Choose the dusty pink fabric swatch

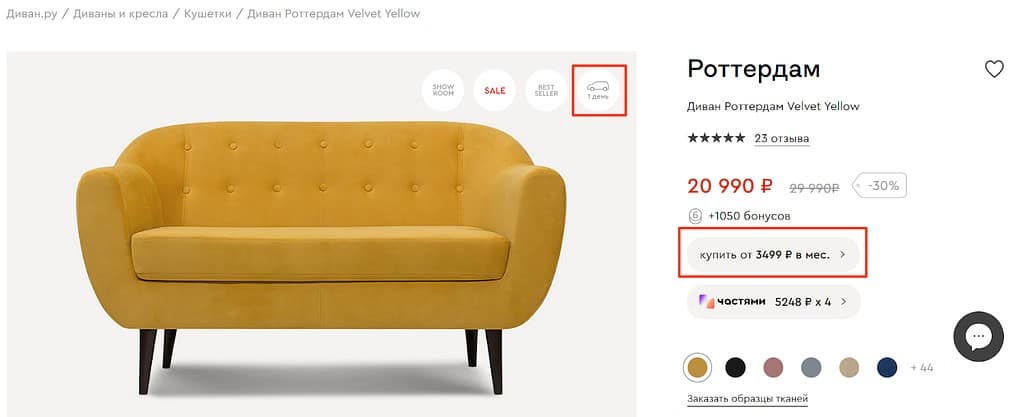(773, 367)
